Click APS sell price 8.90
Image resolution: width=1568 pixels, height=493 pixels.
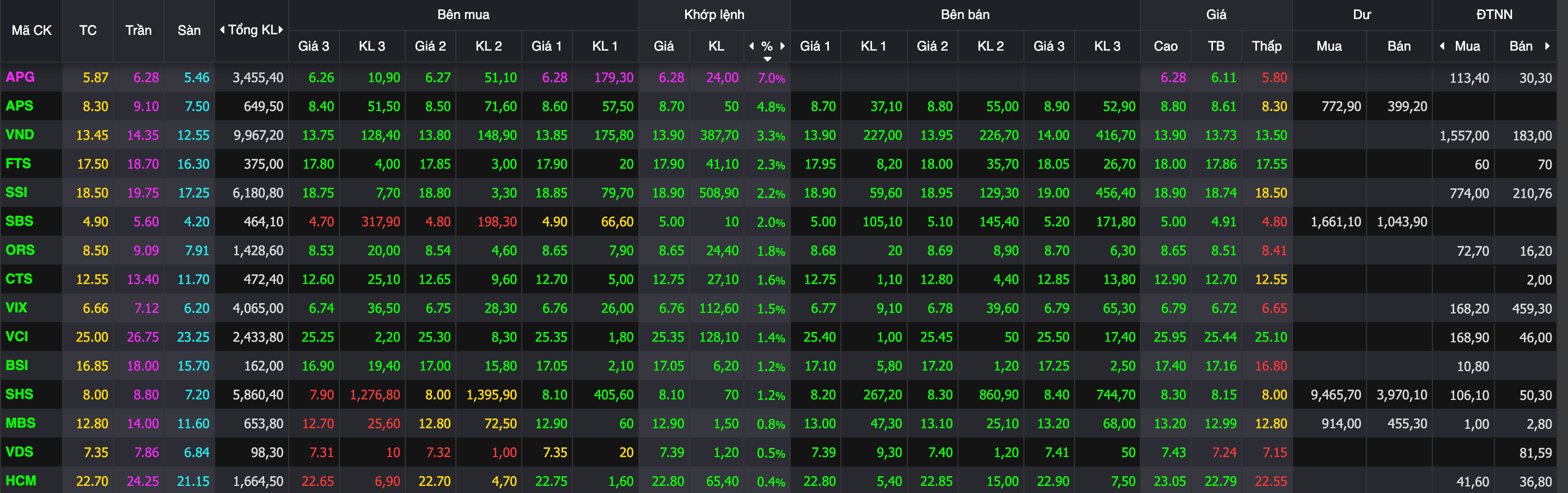(x=1057, y=106)
